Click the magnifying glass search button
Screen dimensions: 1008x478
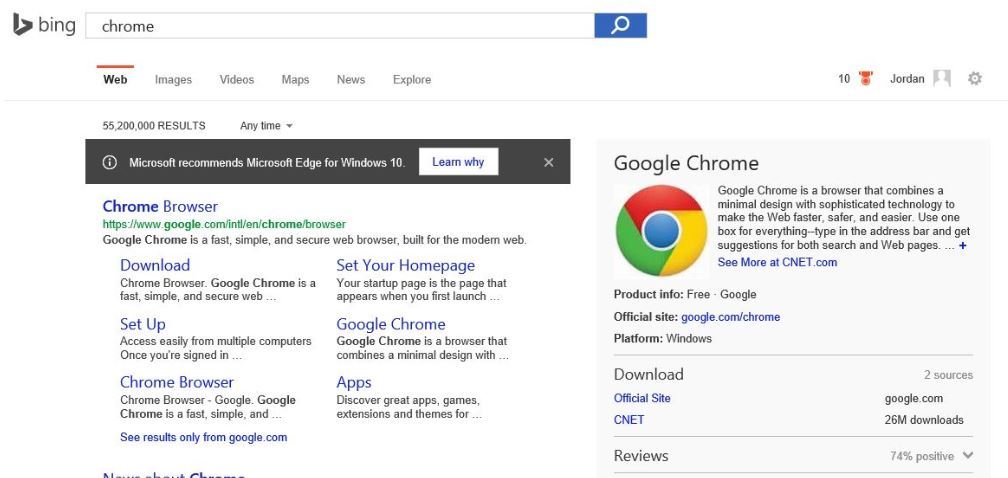tap(620, 25)
